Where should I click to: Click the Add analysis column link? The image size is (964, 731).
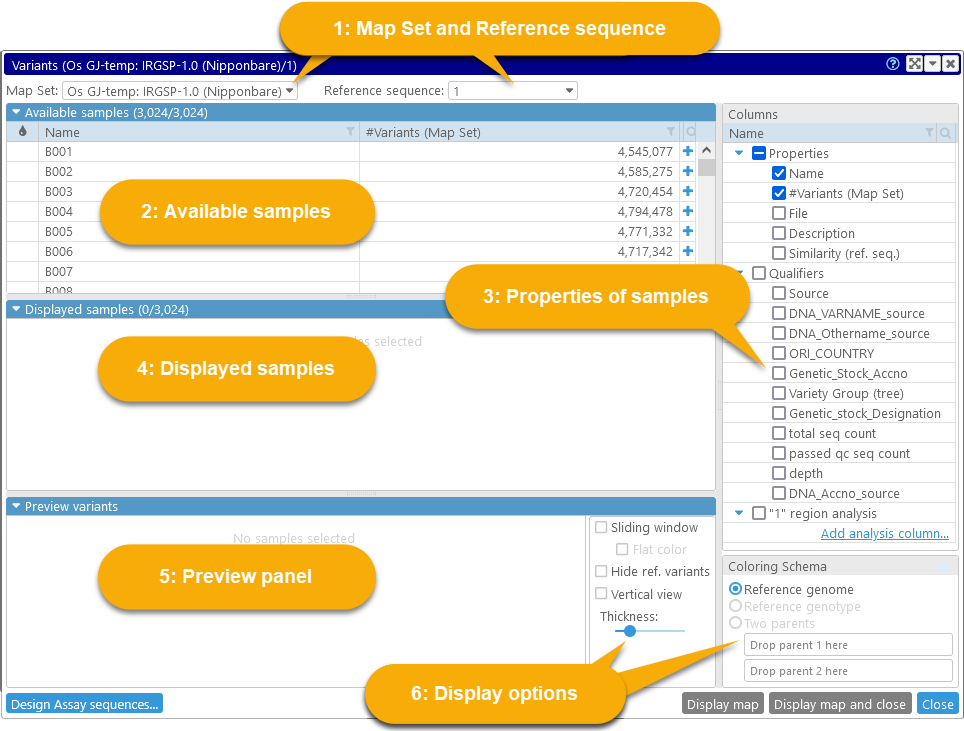click(x=884, y=534)
